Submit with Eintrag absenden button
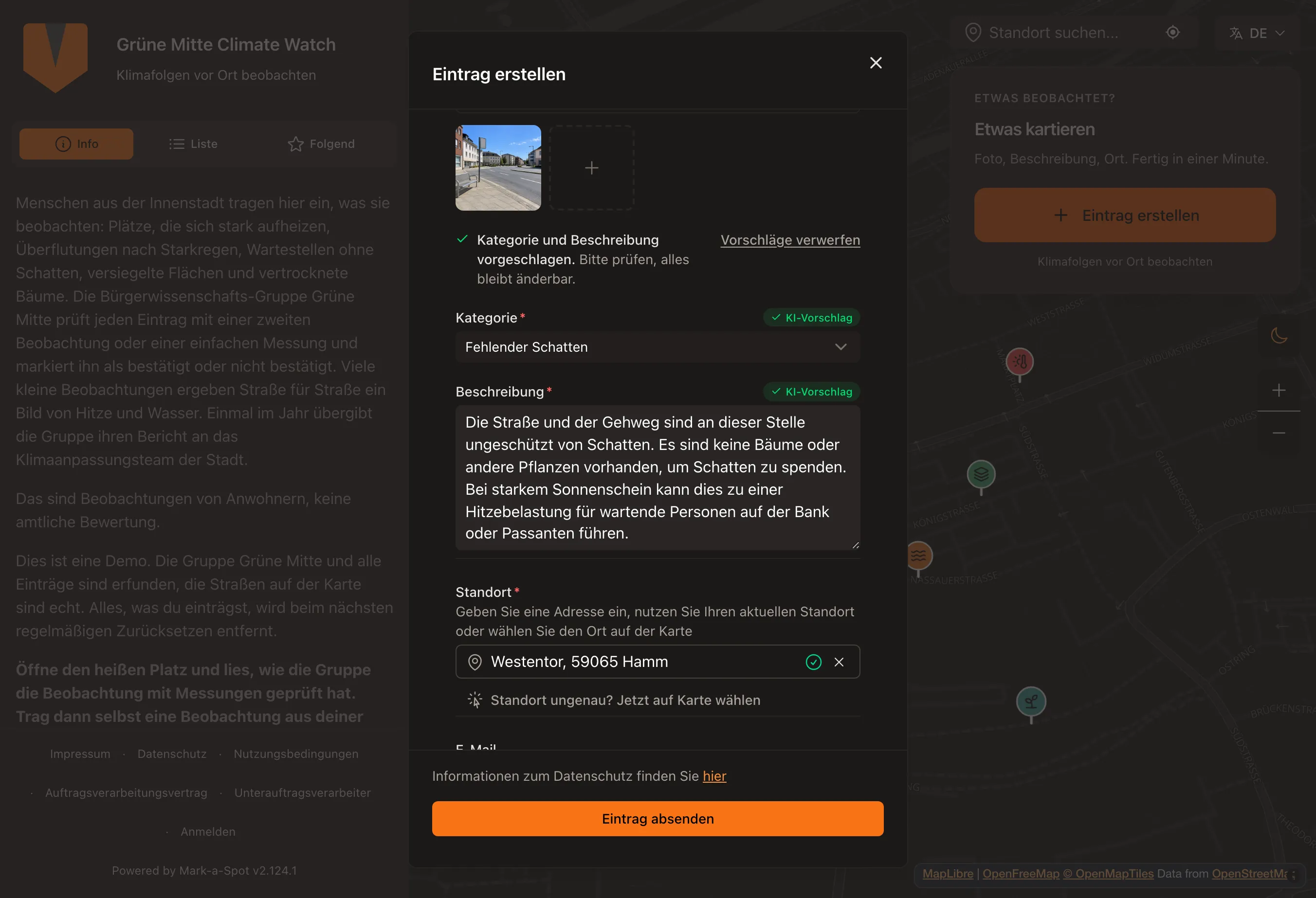 [x=658, y=819]
